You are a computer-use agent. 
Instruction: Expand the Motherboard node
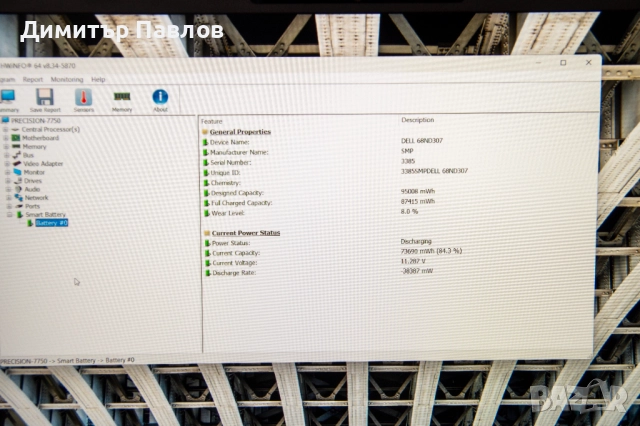pos(6,138)
